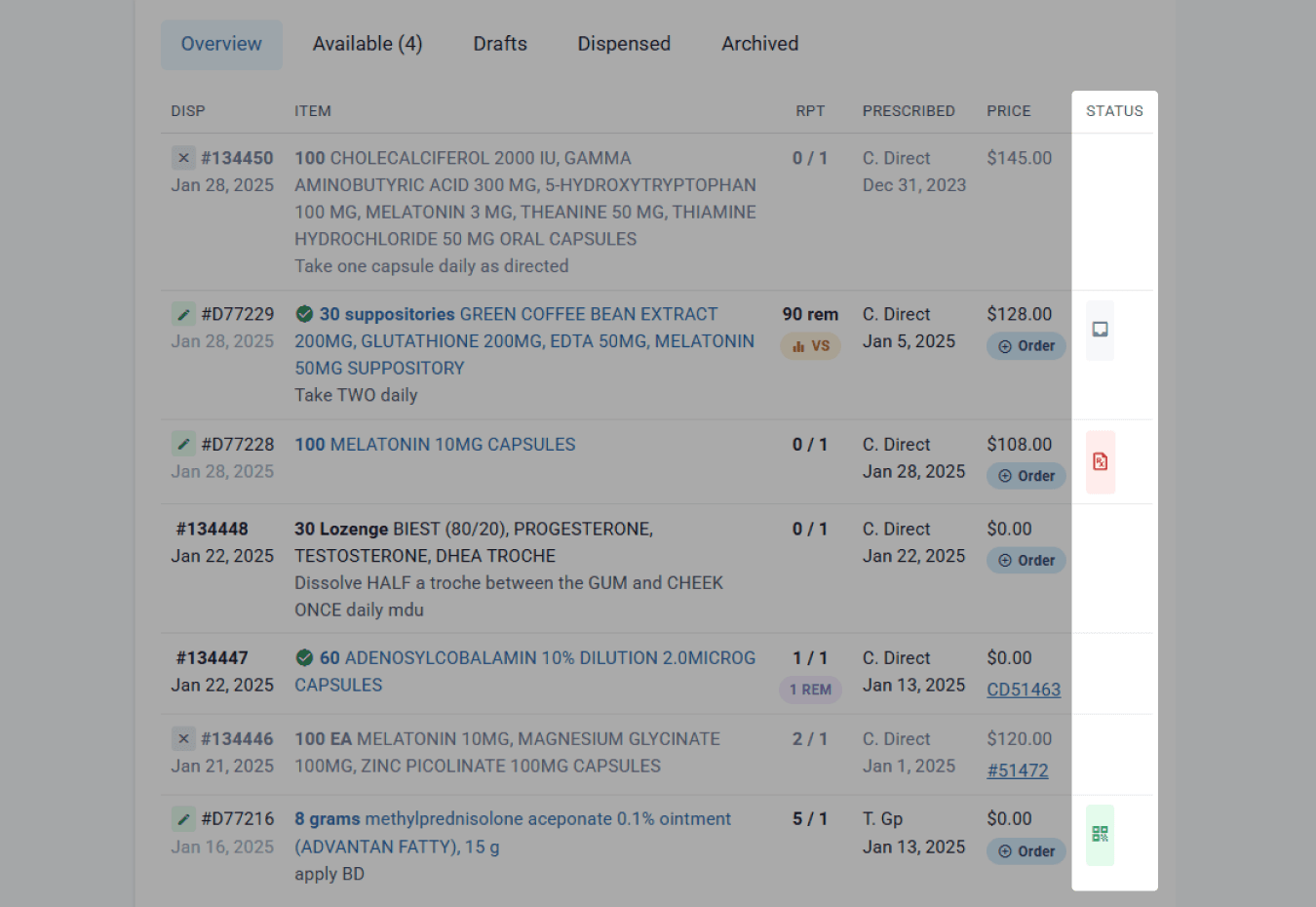Click the pencil edit icon beside #D77216
This screenshot has width=1316, height=907.
pos(183,818)
